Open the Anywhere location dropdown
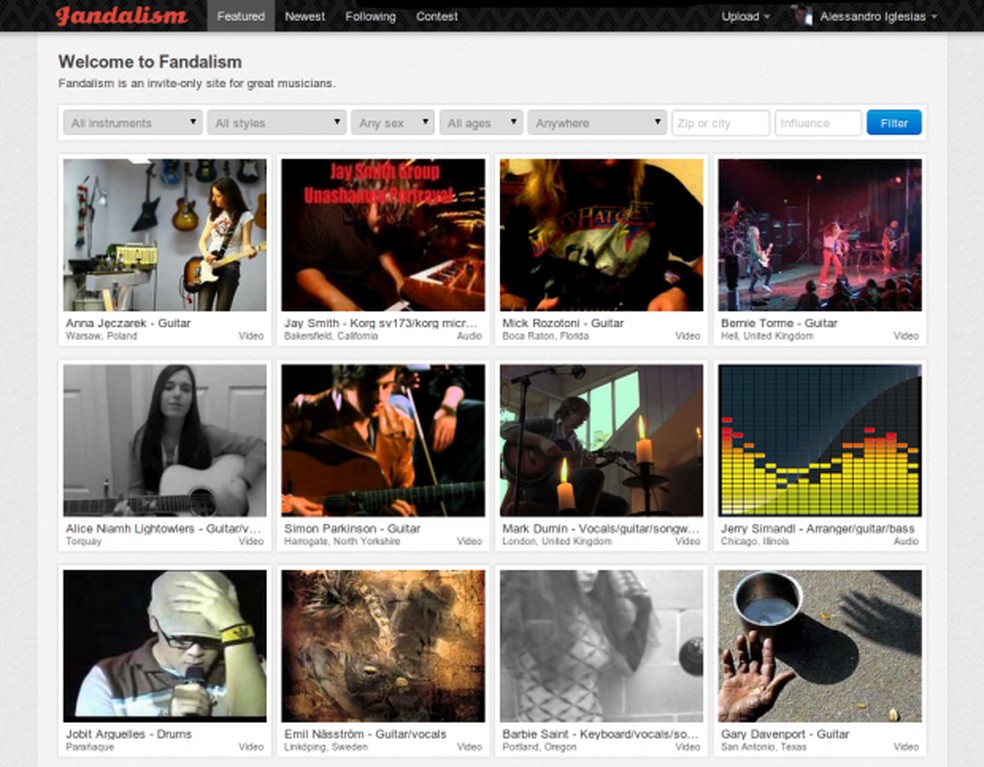 (x=597, y=122)
